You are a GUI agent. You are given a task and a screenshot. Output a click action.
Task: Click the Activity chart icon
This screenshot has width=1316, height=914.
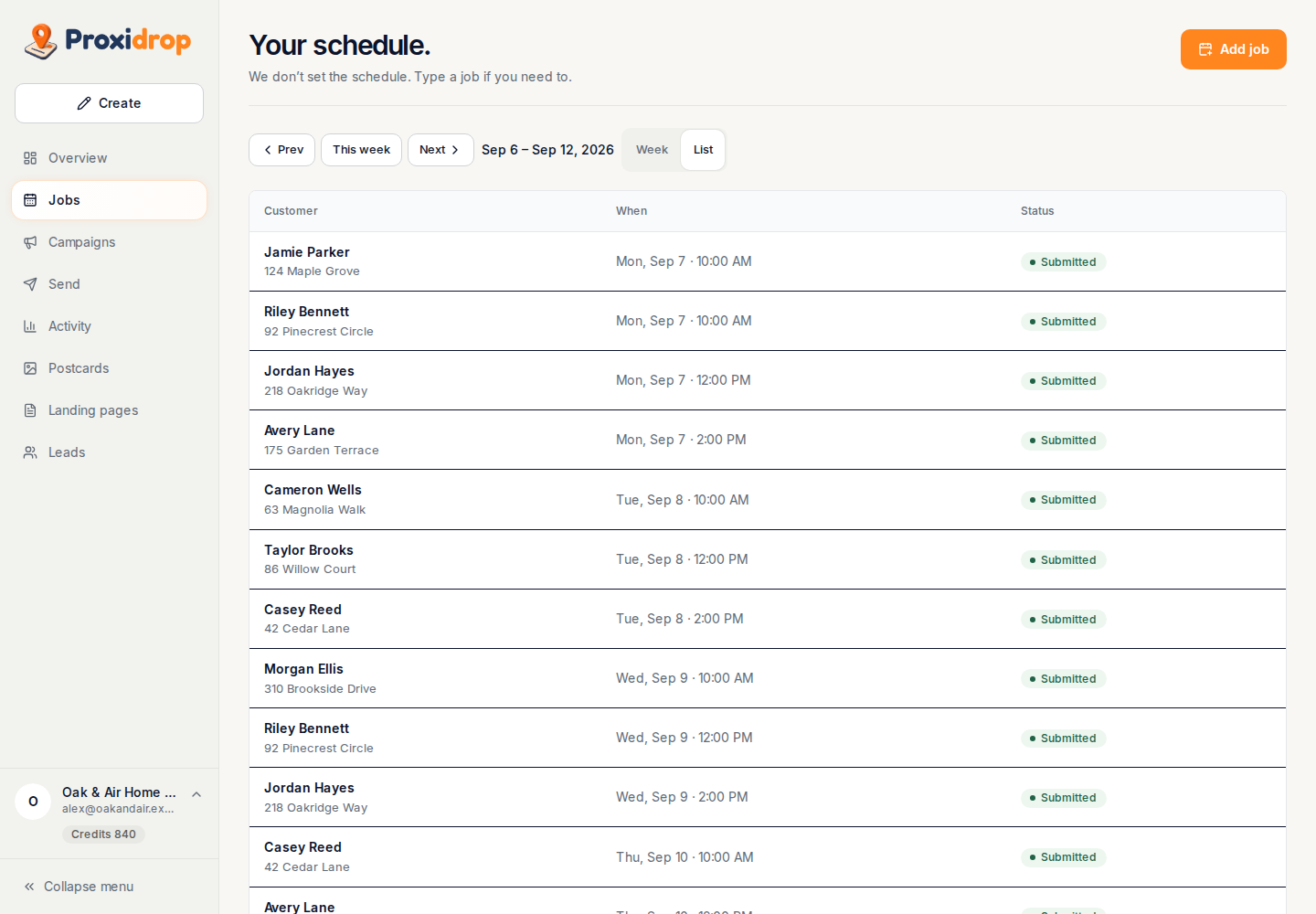[x=30, y=326]
